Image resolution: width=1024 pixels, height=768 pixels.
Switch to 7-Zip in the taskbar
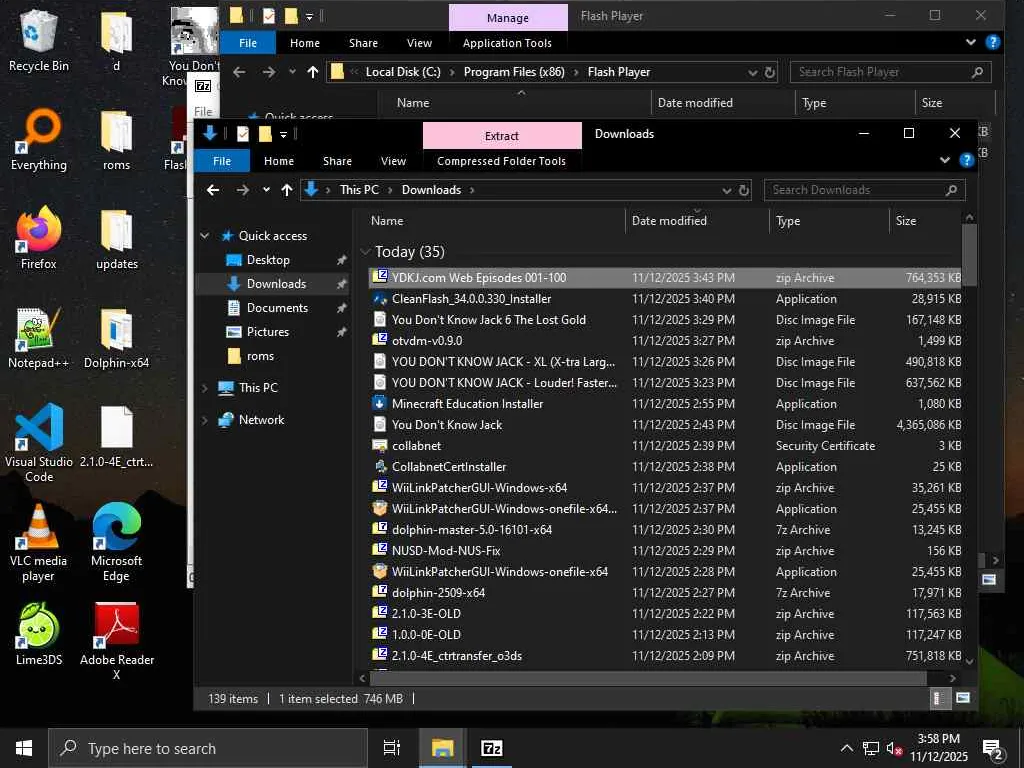click(x=492, y=748)
